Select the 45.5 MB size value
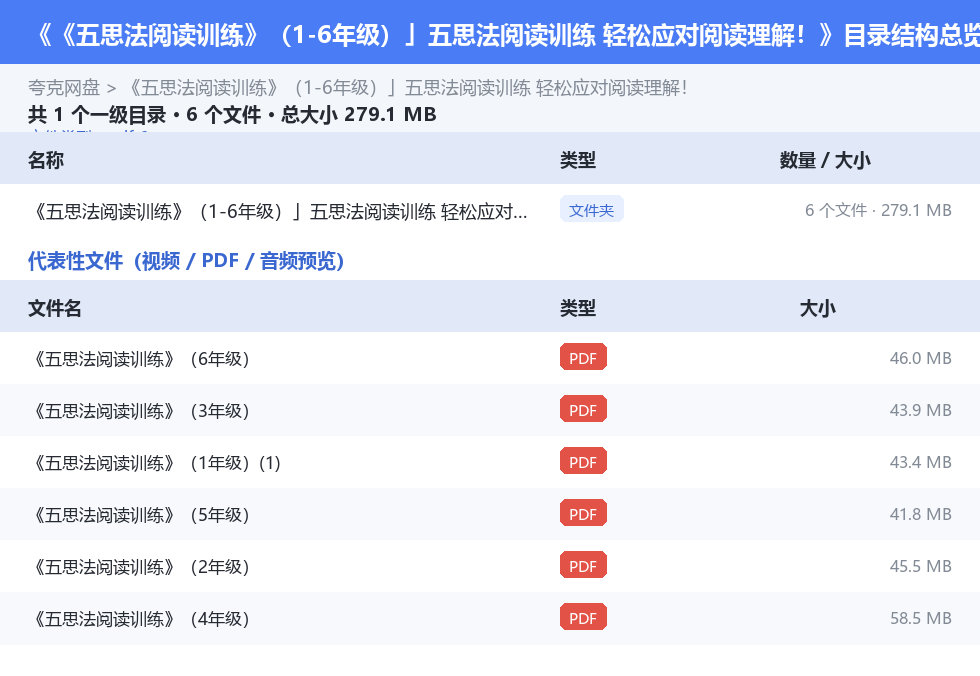 coord(920,565)
